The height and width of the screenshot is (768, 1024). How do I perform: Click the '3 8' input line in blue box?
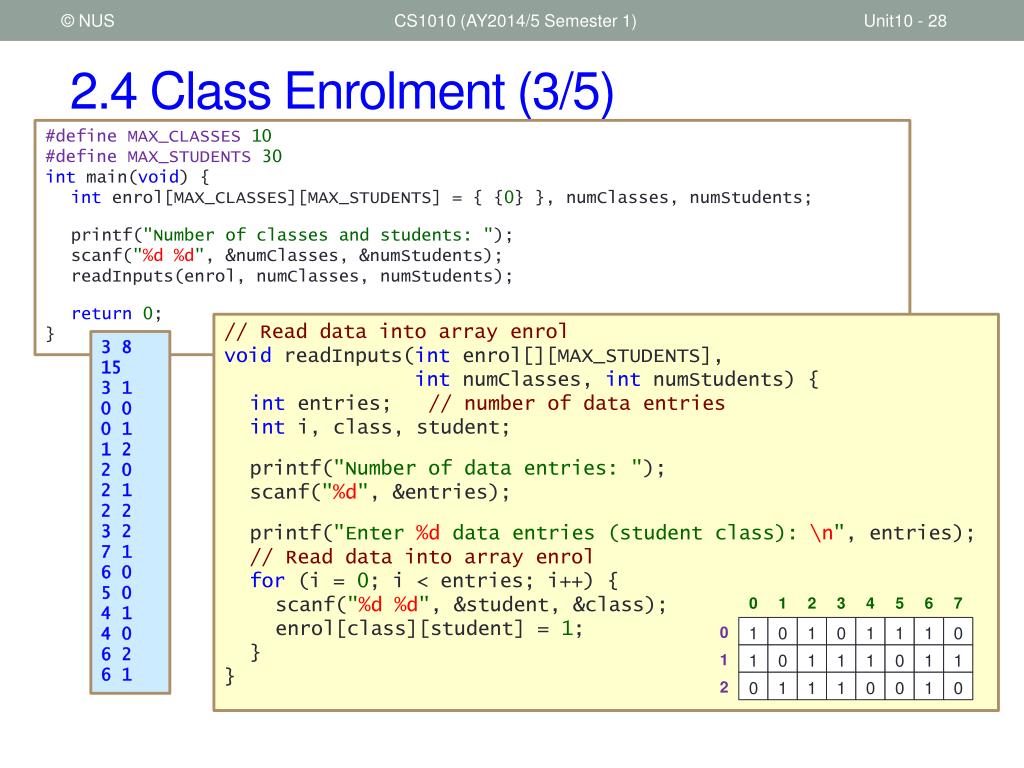[116, 347]
